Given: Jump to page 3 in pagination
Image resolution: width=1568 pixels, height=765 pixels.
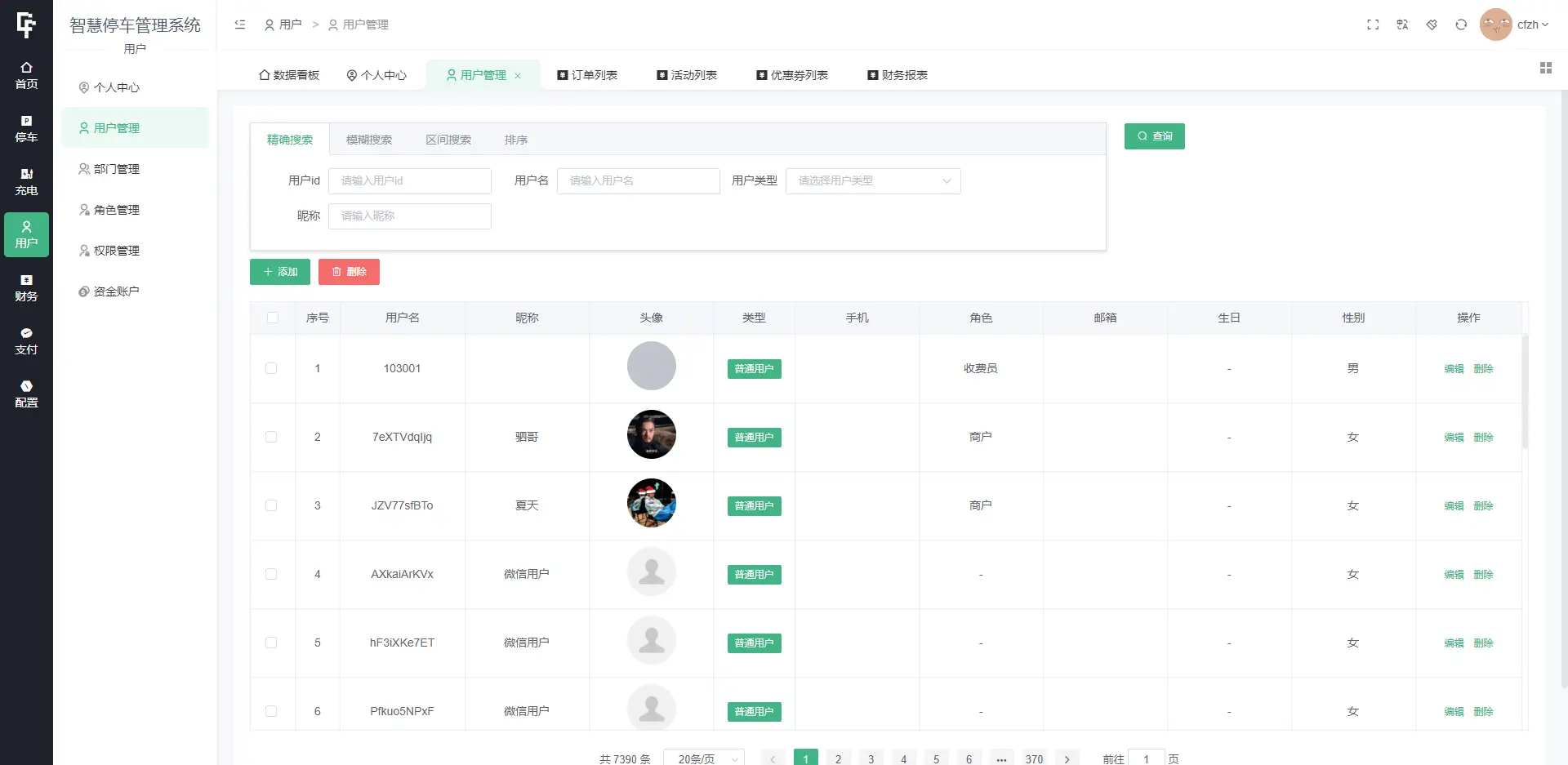Looking at the screenshot, I should coord(871,758).
